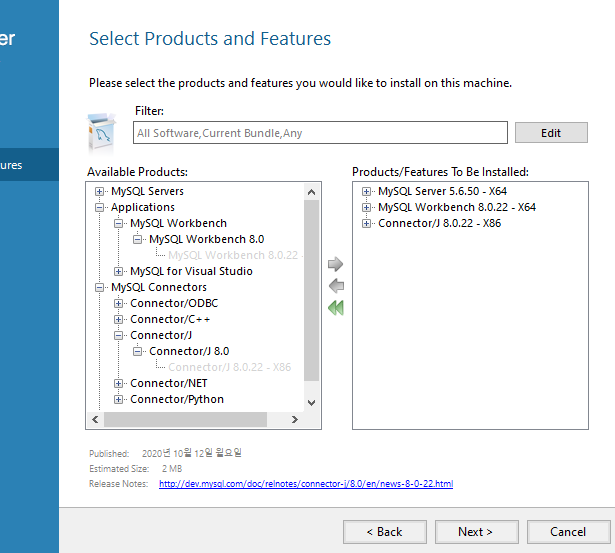The width and height of the screenshot is (615, 553).
Task: Click the Back button
Action: pos(385,532)
